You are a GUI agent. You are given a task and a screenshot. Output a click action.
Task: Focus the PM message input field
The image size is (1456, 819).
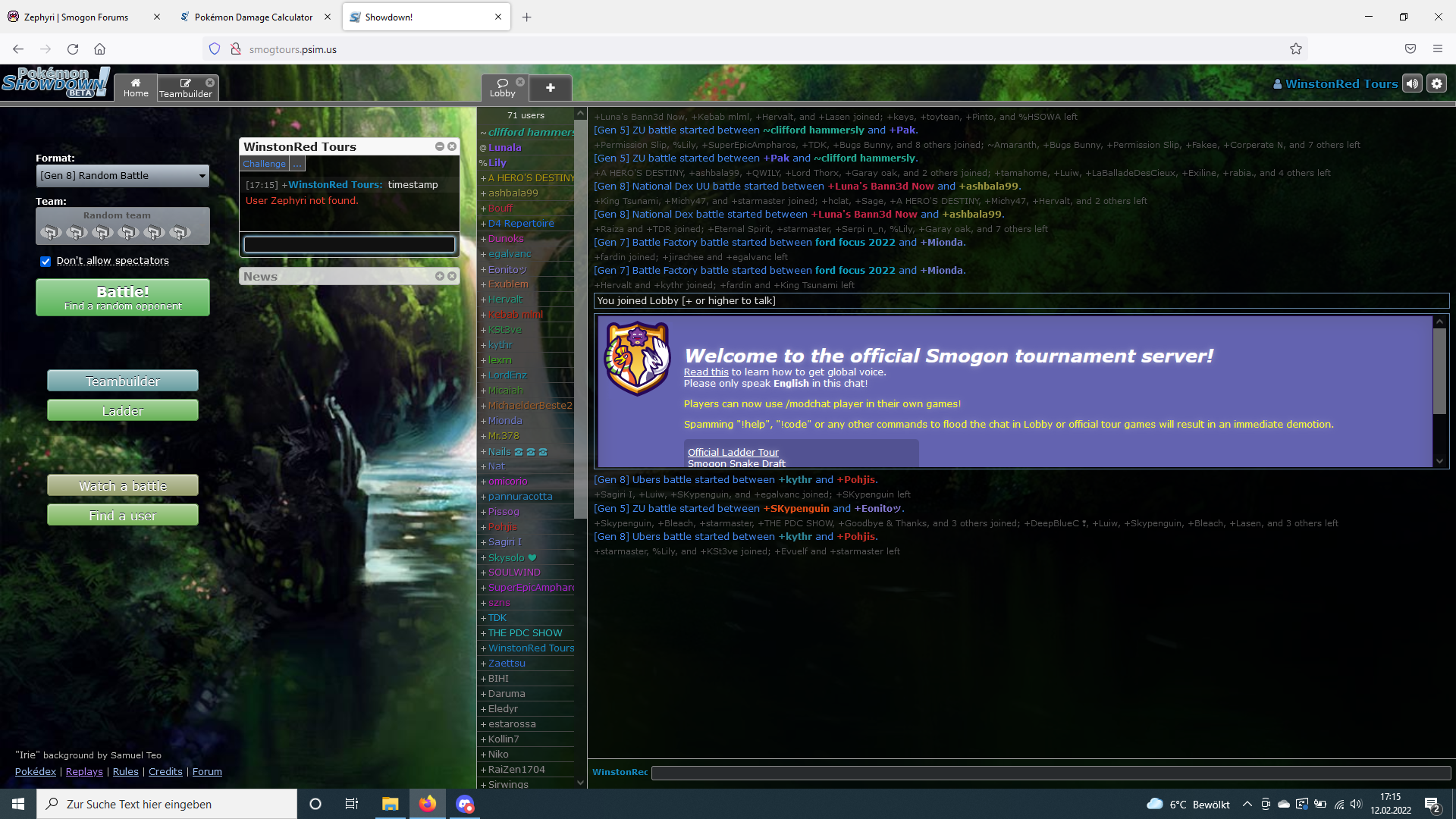pos(350,244)
